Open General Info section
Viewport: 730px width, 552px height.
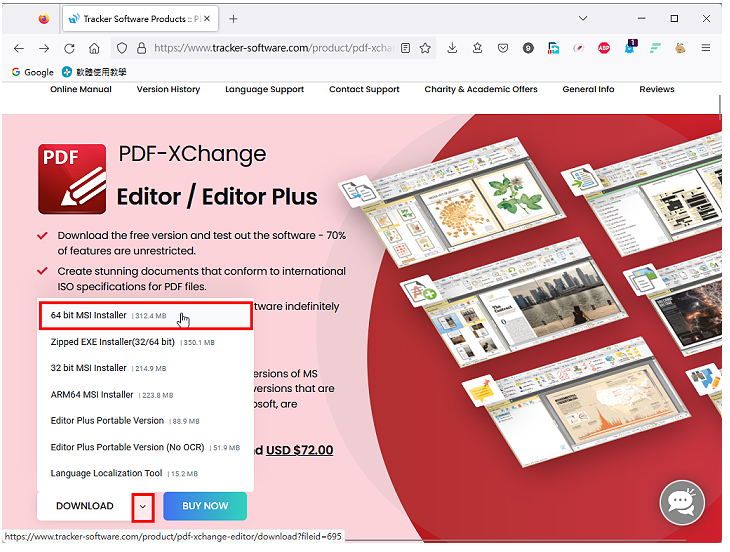588,89
